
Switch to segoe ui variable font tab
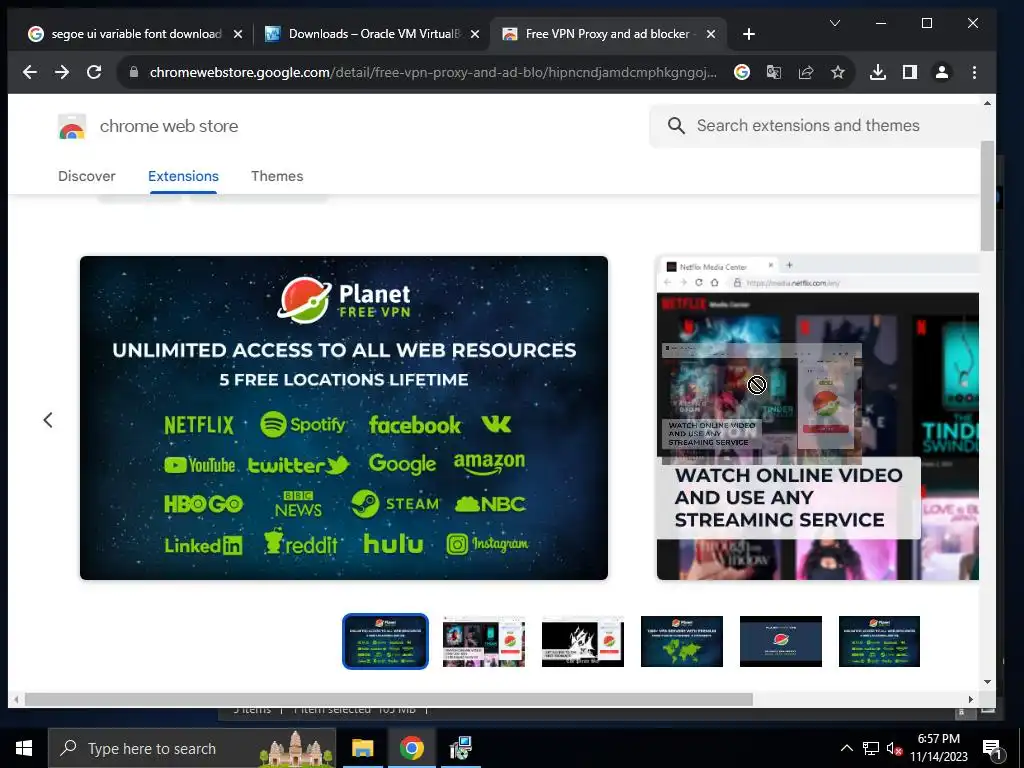135,34
